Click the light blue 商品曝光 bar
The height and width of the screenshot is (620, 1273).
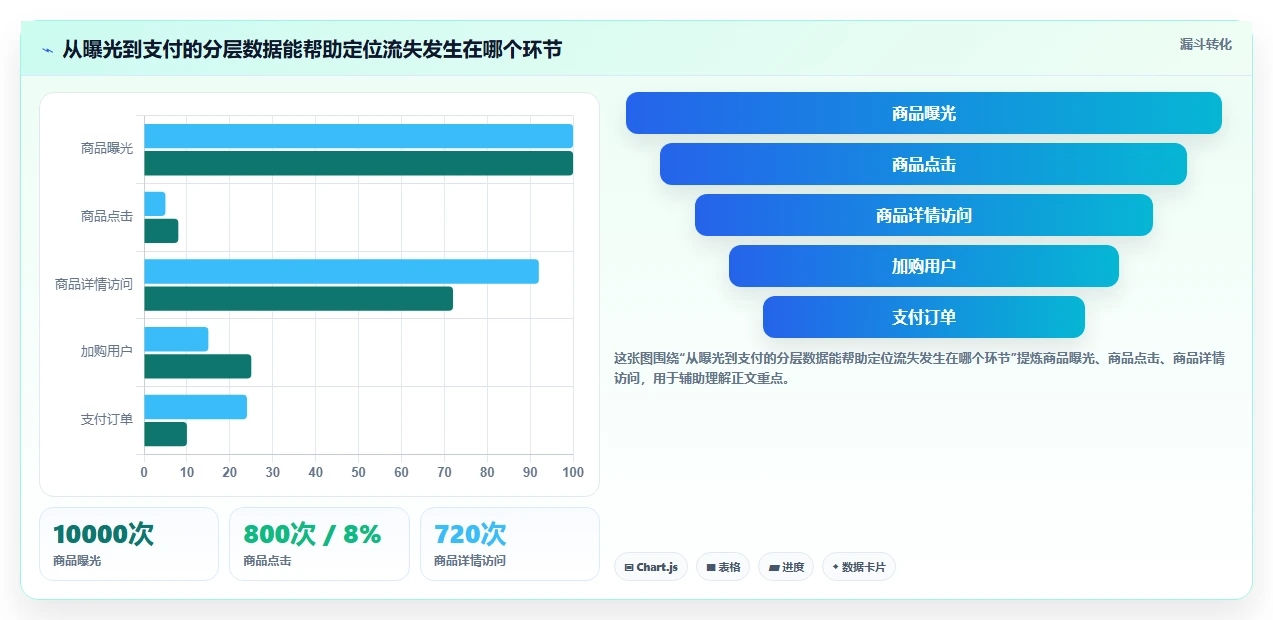(358, 136)
